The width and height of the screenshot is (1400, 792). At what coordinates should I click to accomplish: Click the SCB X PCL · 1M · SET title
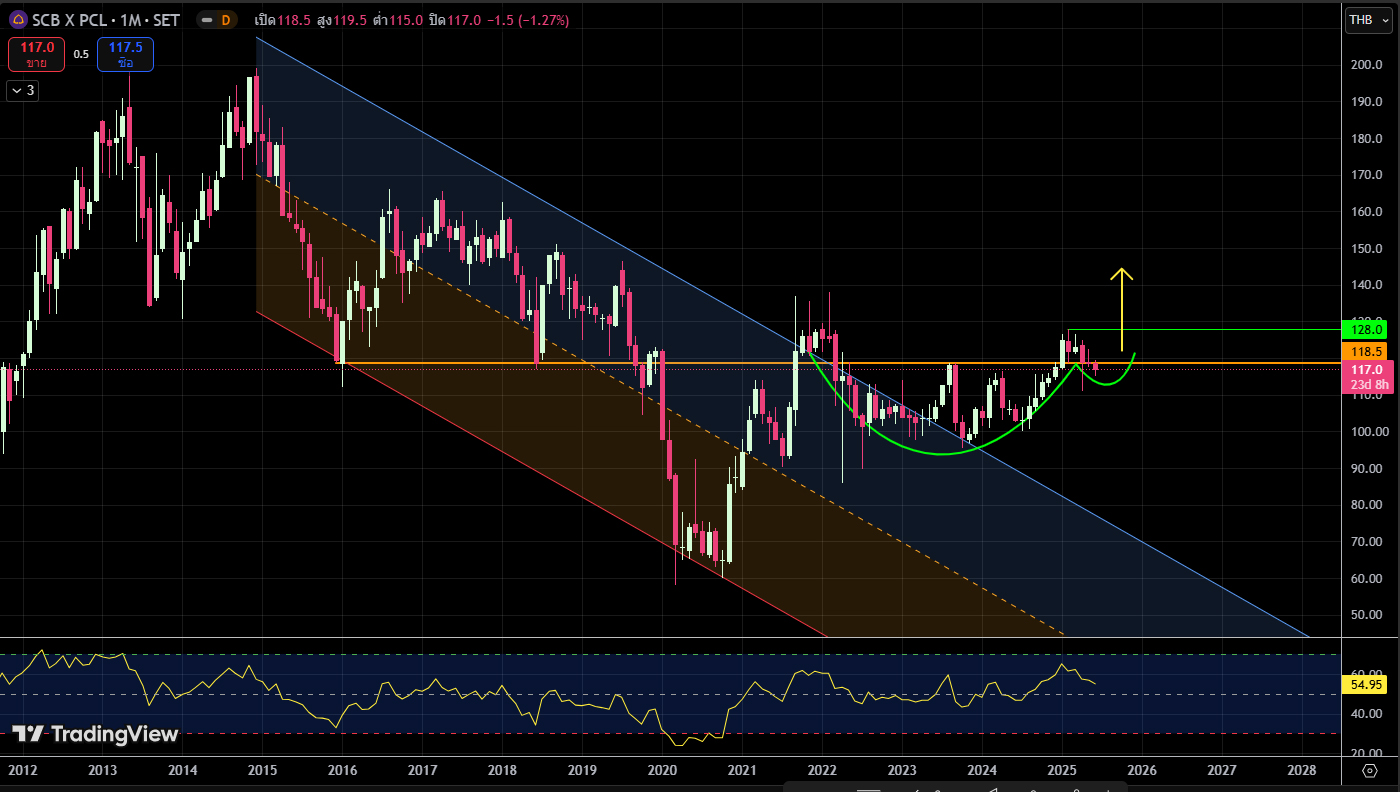click(105, 20)
